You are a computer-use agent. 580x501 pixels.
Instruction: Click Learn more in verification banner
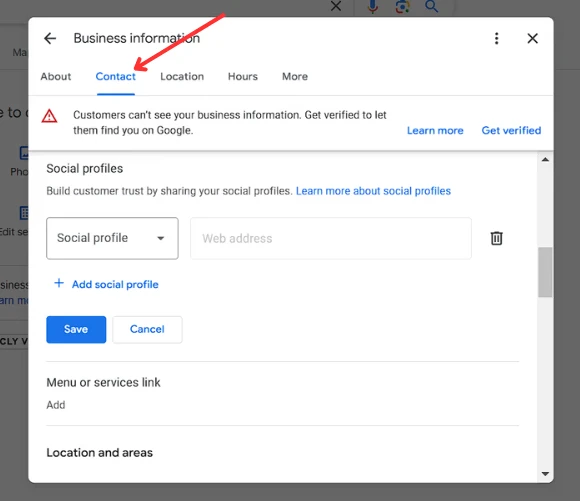pos(435,131)
